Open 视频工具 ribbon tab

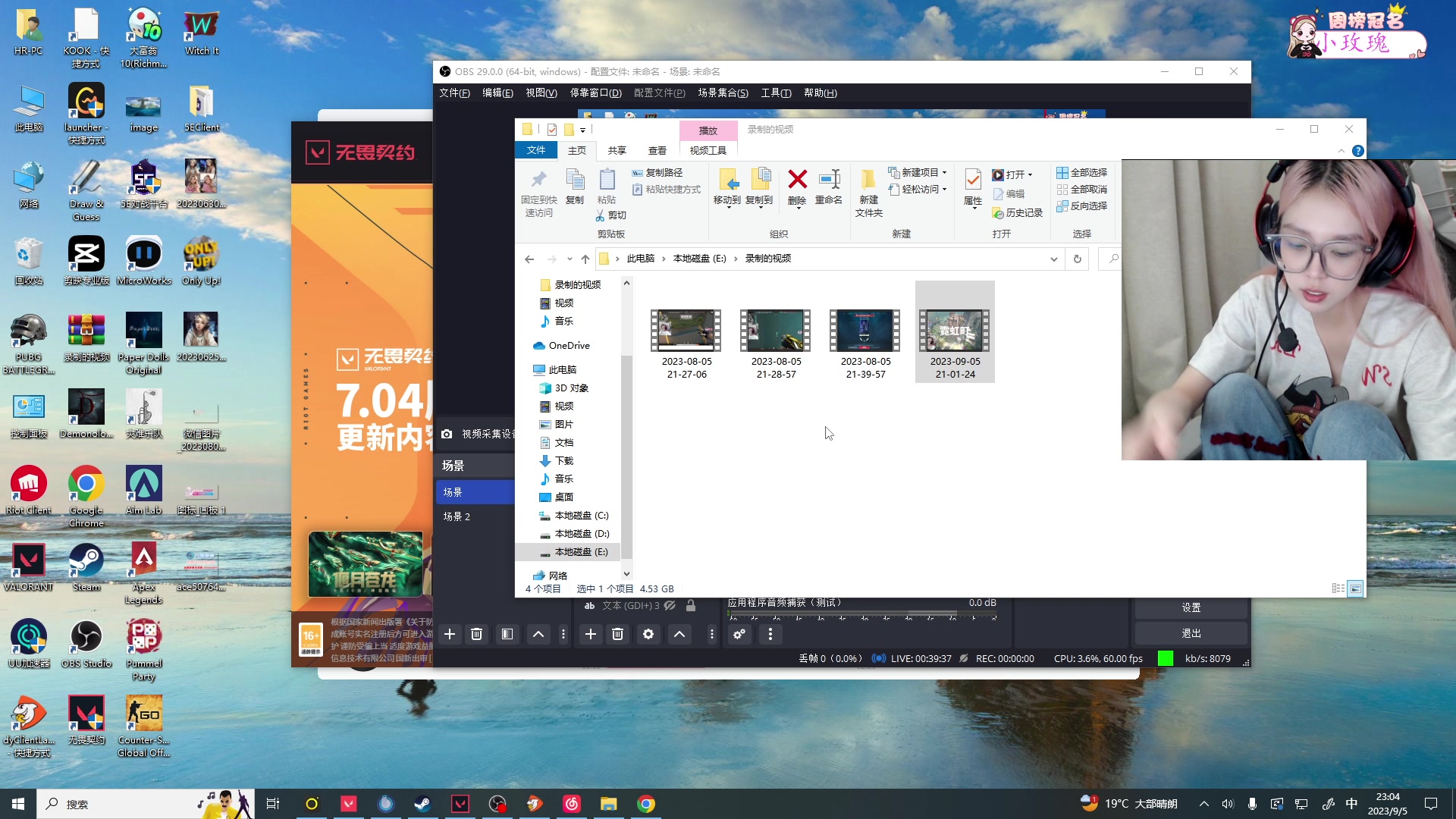(708, 151)
